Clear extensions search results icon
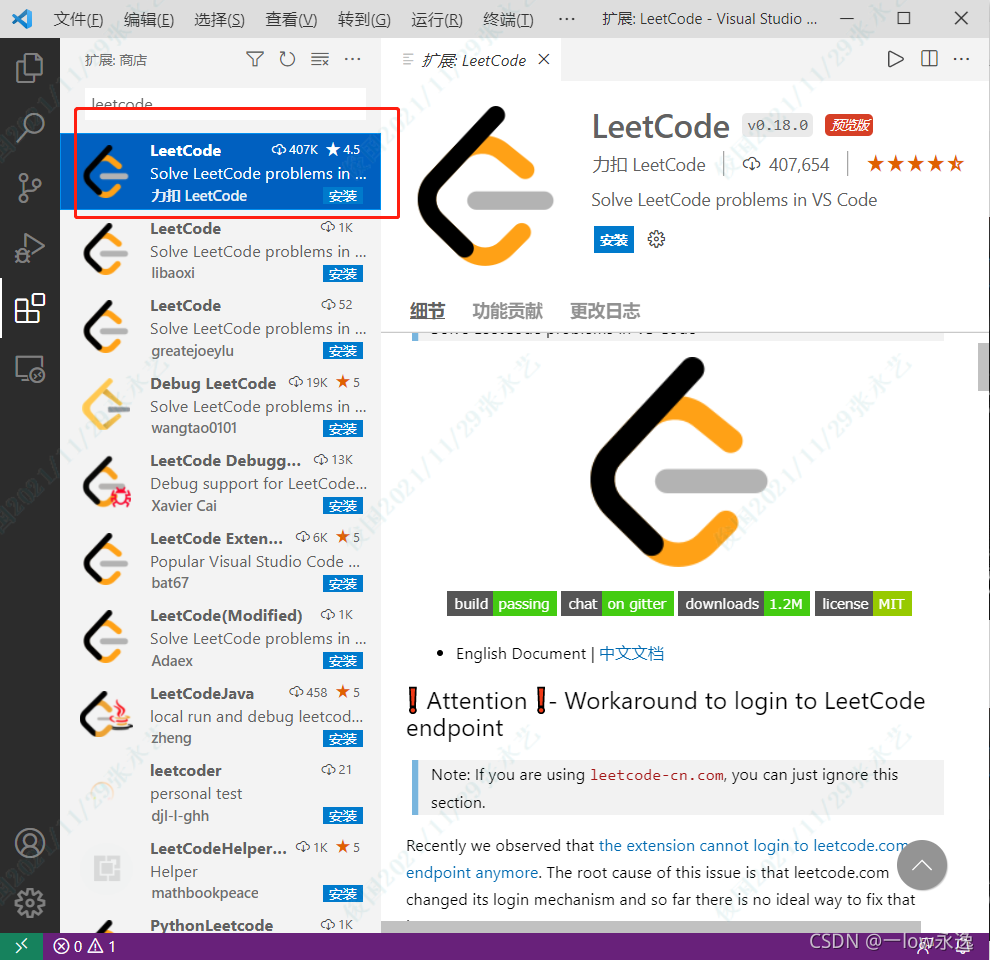 pos(319,59)
